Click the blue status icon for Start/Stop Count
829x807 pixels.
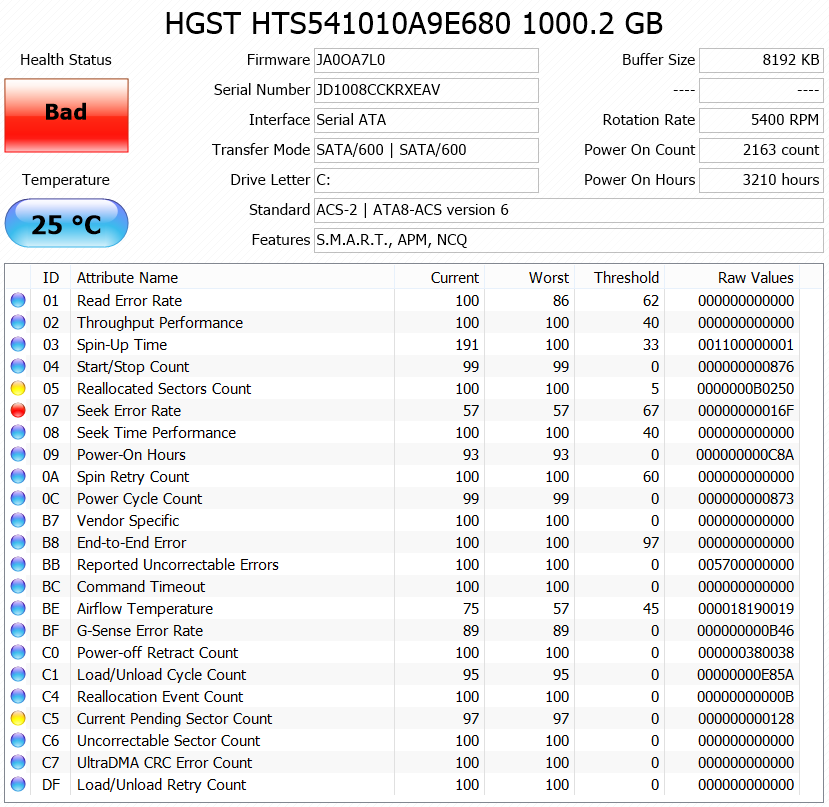(18, 366)
